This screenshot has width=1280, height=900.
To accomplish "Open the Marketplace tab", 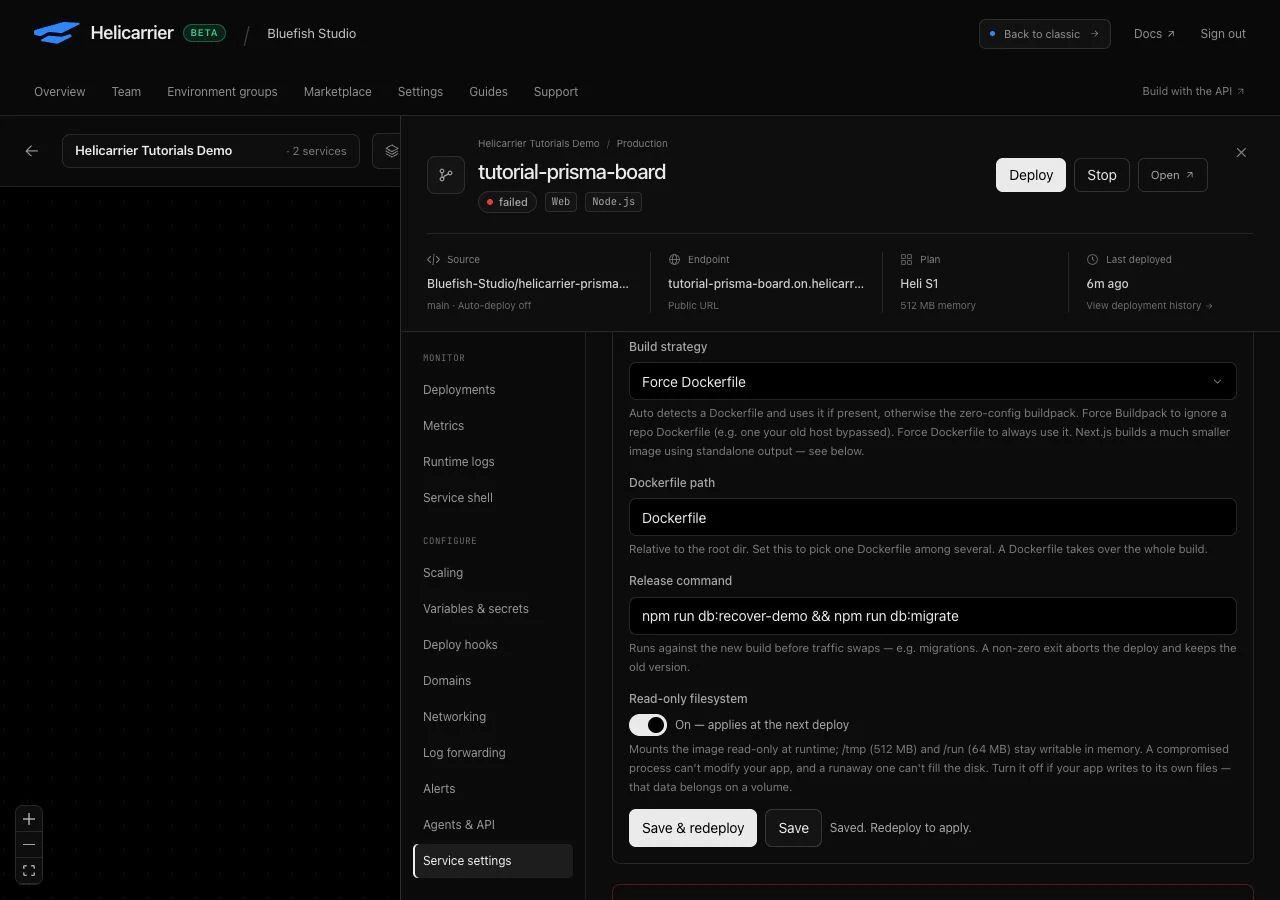I will [338, 91].
